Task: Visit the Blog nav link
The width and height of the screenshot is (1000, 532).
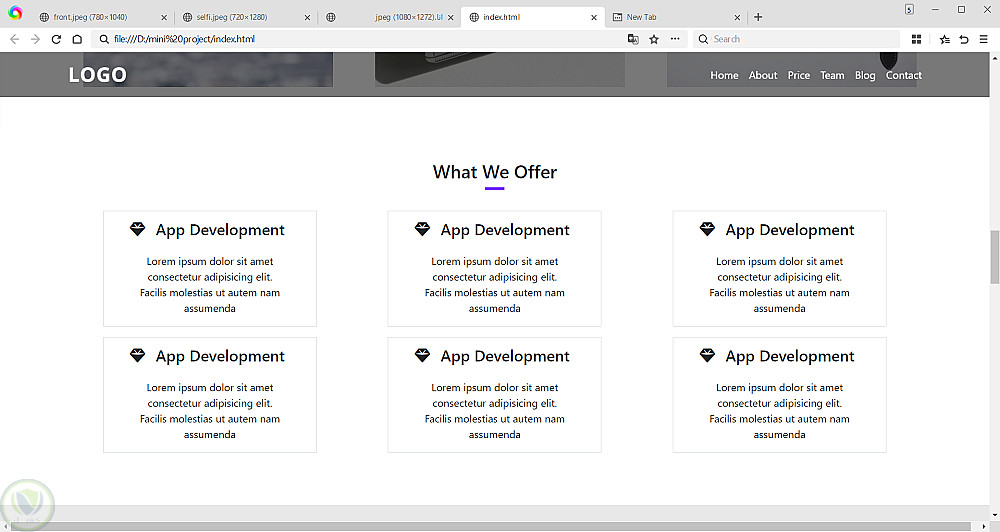Action: pyautogui.click(x=865, y=75)
